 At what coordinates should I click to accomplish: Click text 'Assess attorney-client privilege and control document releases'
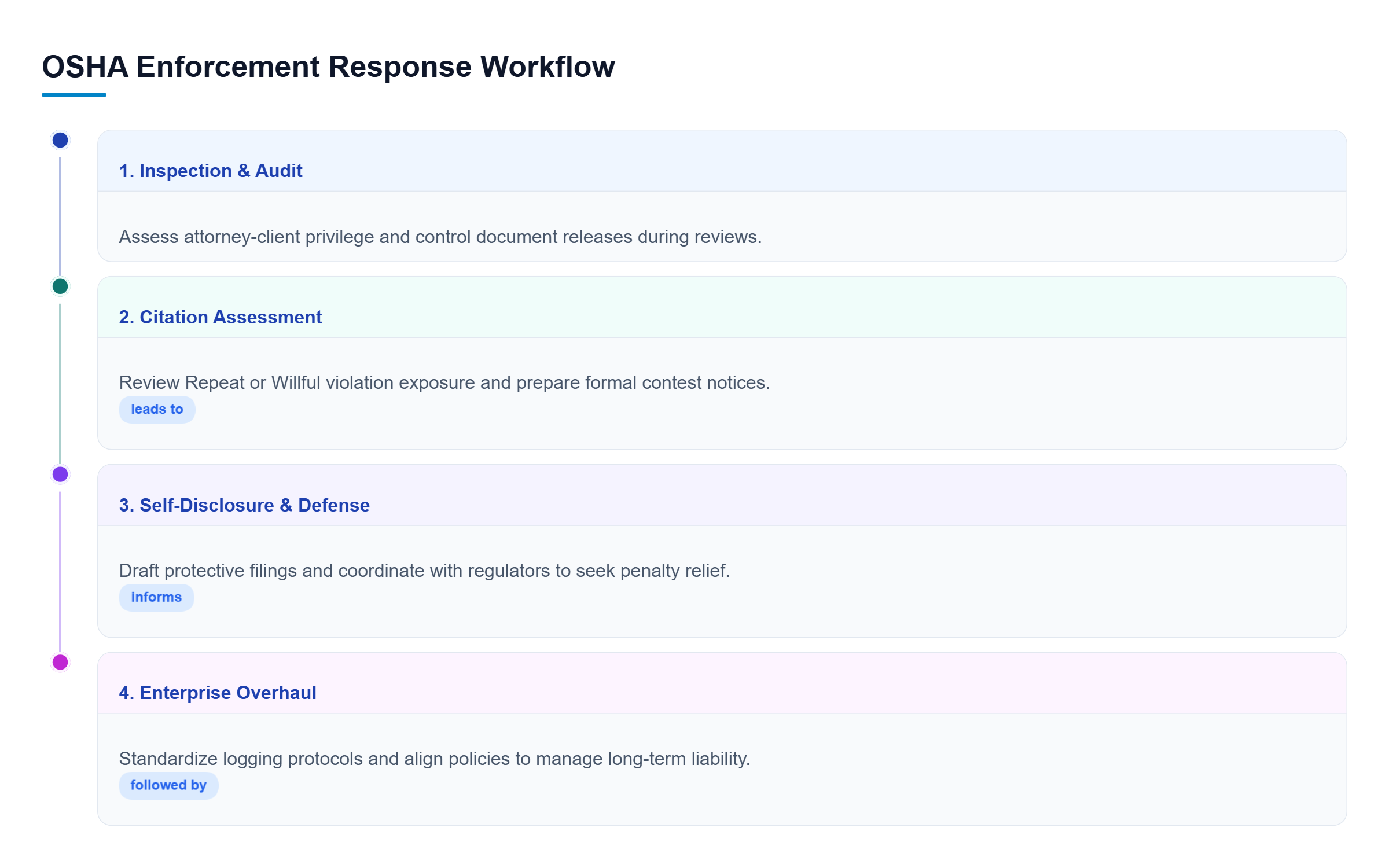tap(376, 237)
